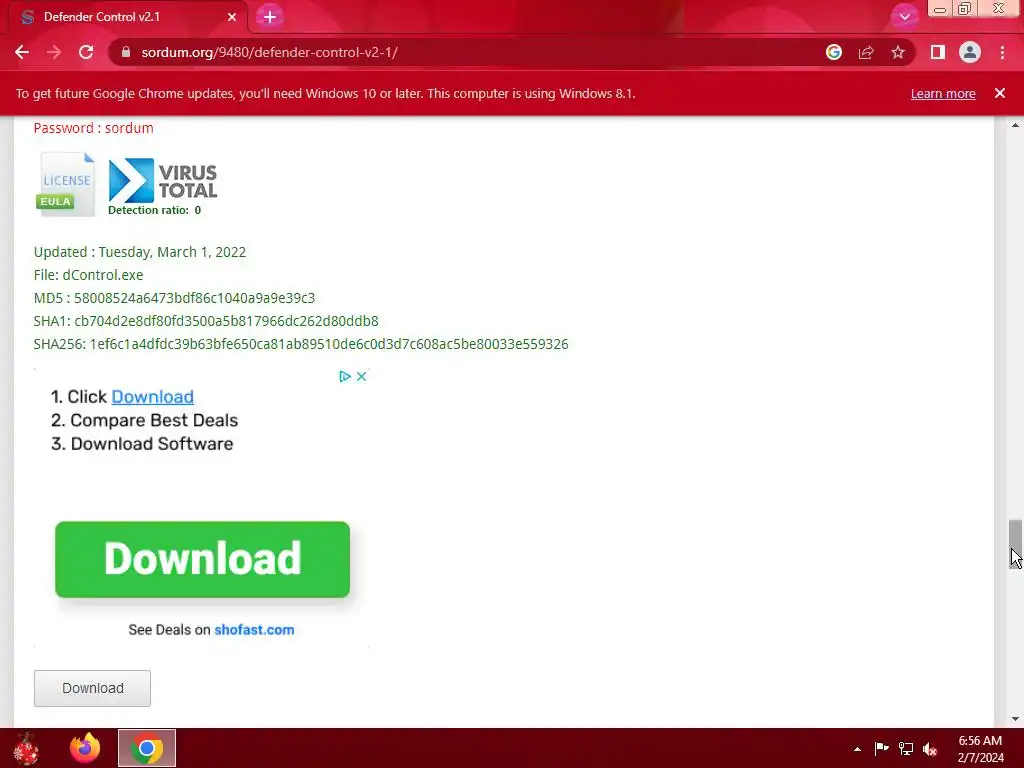Image resolution: width=1024 pixels, height=768 pixels.
Task: Dismiss the Chrome update notice
Action: point(1000,93)
